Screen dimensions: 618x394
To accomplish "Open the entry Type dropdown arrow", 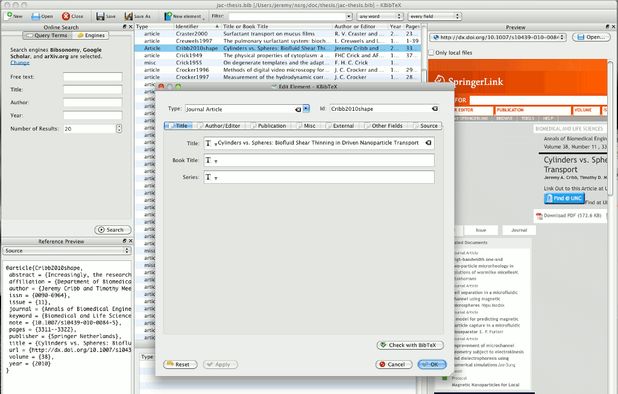I will (x=306, y=108).
